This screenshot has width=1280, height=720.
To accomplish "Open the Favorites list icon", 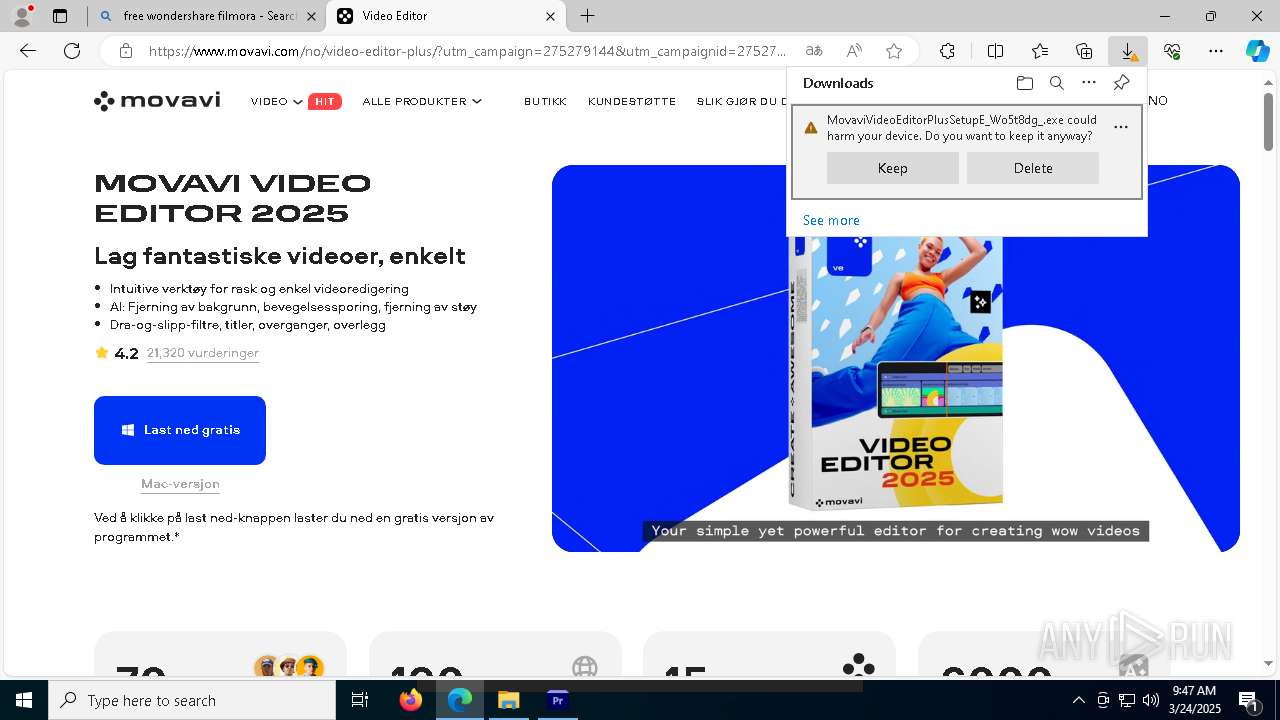I will pos(1040,51).
